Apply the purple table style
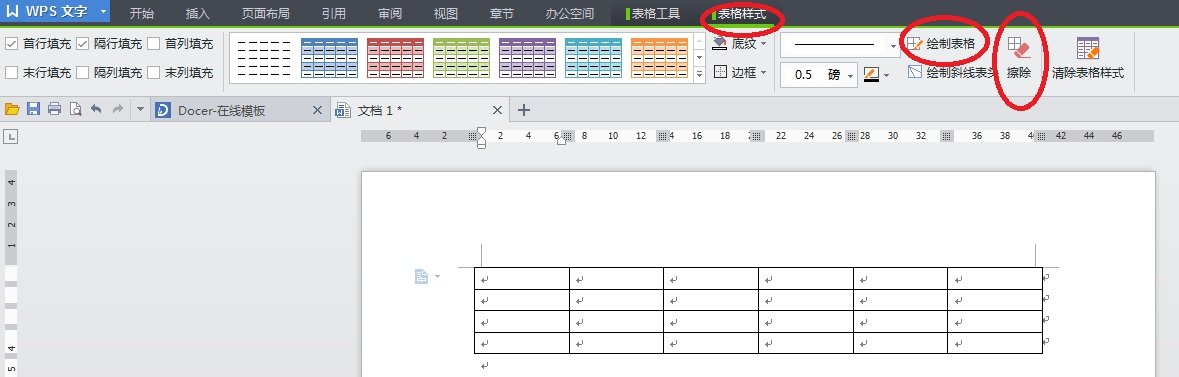The width and height of the screenshot is (1179, 377). pyautogui.click(x=528, y=58)
